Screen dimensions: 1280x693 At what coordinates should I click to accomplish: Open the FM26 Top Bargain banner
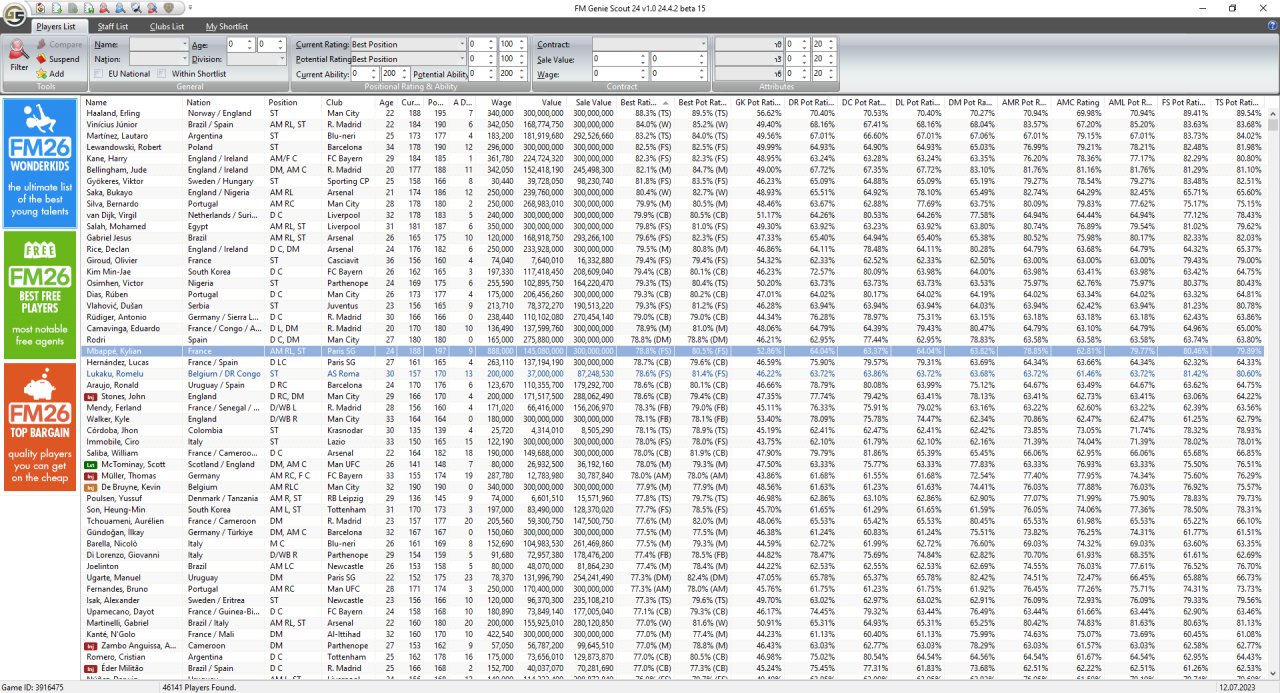tap(40, 426)
